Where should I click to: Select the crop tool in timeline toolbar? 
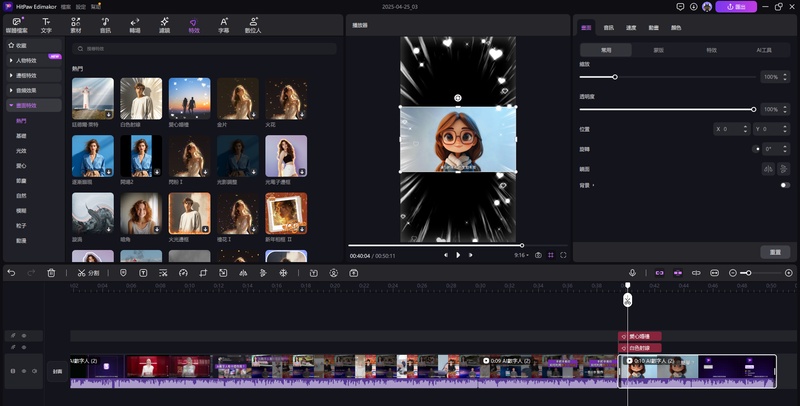click(203, 273)
